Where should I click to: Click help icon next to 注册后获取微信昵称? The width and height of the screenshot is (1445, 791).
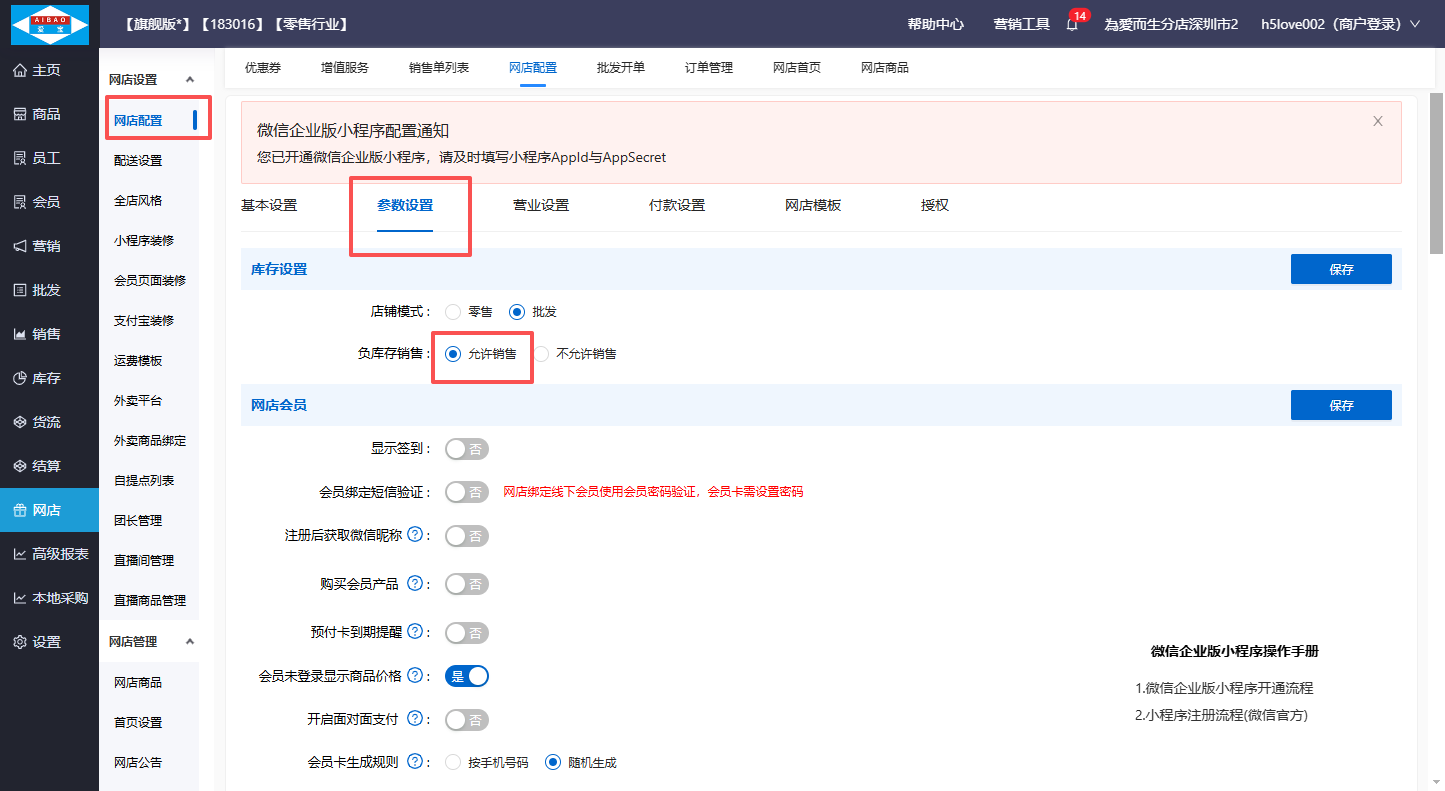415,536
